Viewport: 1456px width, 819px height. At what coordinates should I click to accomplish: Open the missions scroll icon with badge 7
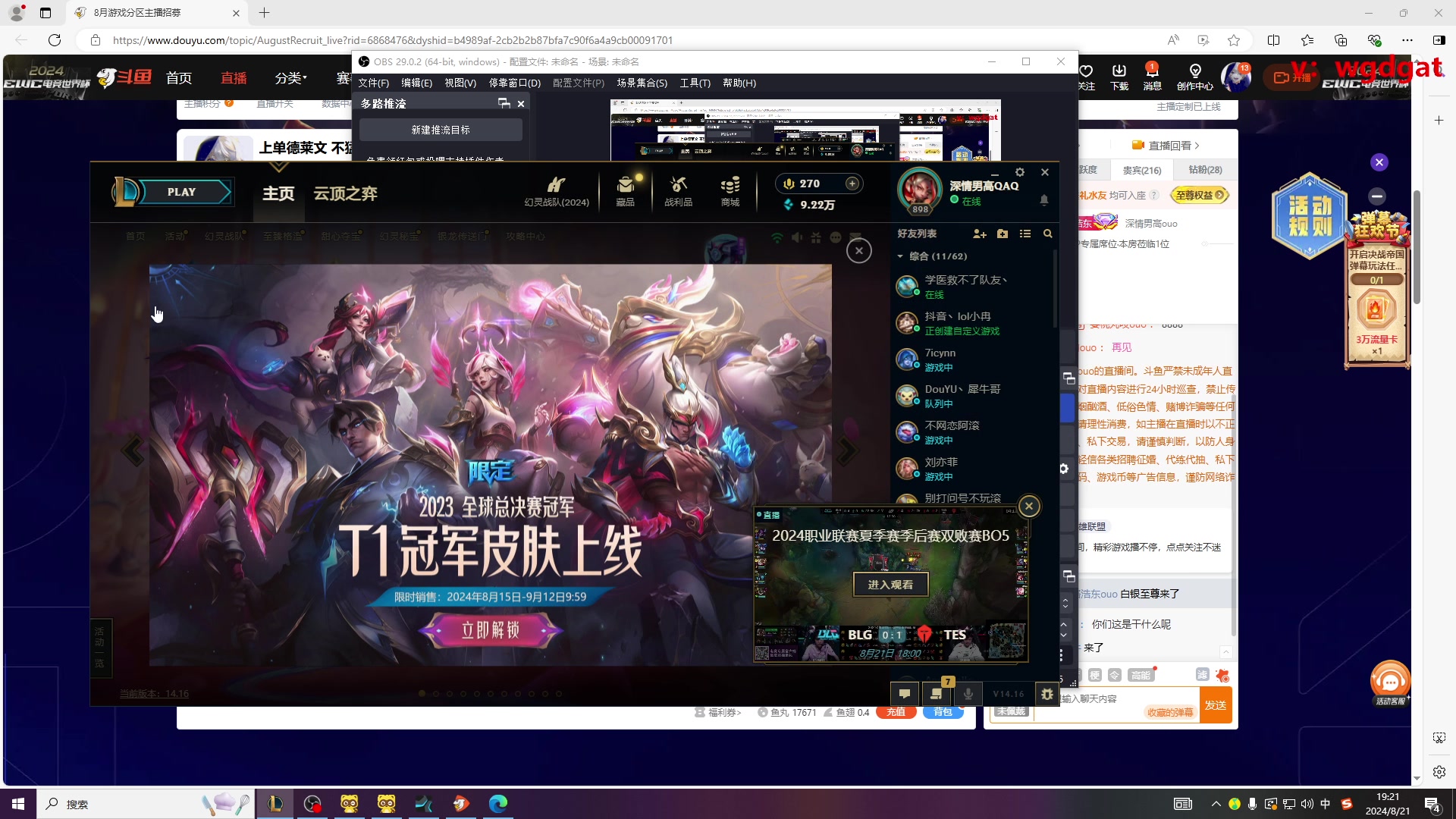point(937,694)
